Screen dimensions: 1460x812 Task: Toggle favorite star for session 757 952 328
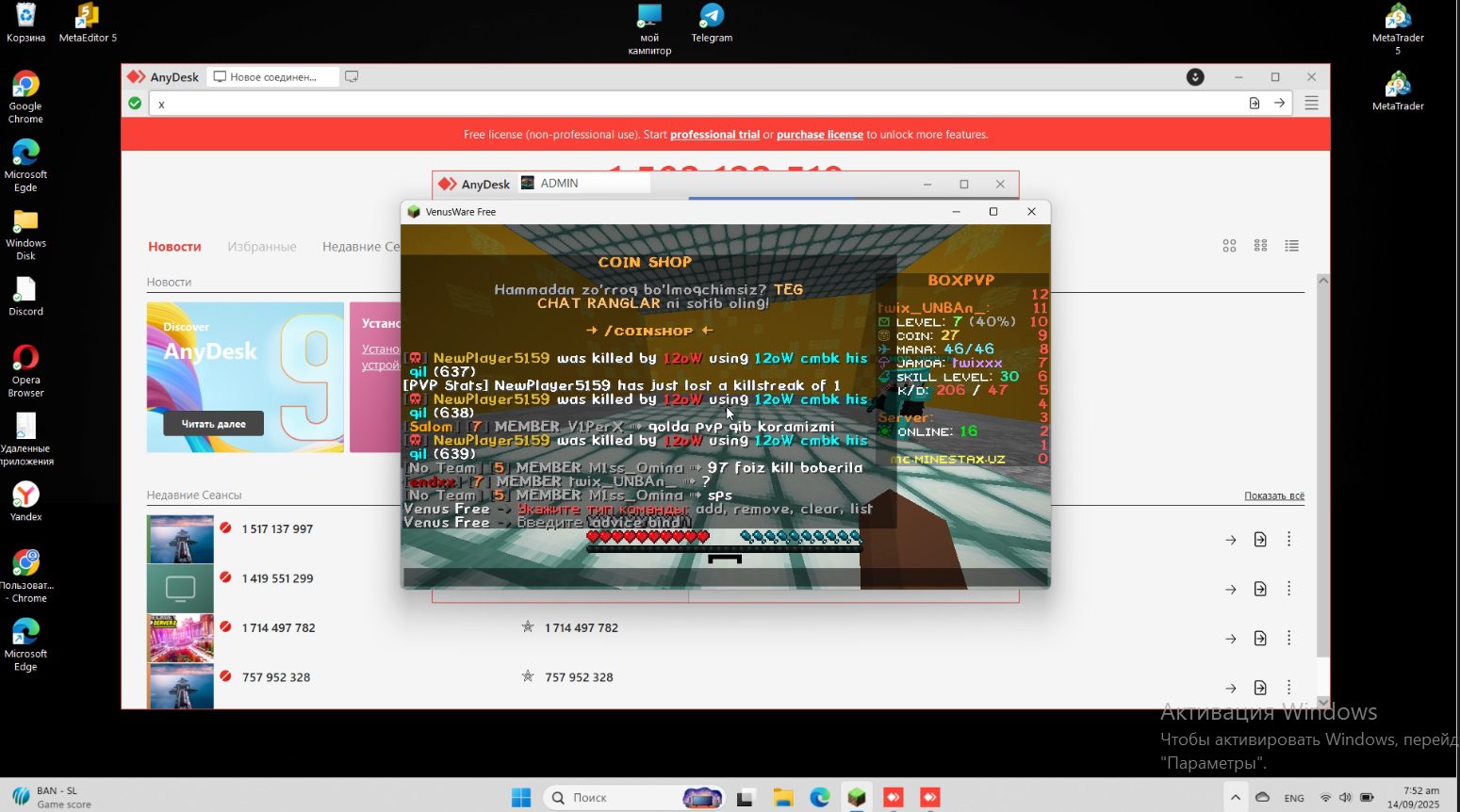coord(527,676)
